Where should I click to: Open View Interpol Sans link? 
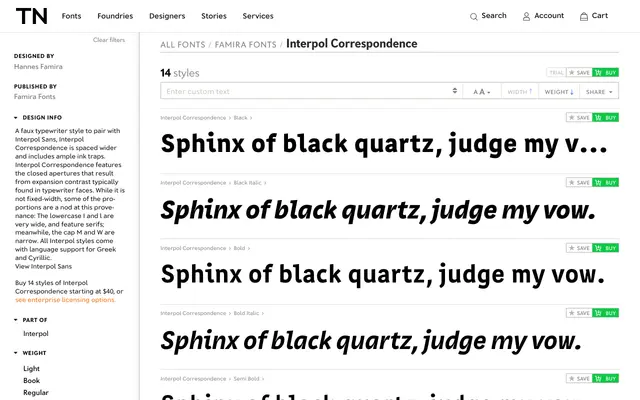click(43, 266)
